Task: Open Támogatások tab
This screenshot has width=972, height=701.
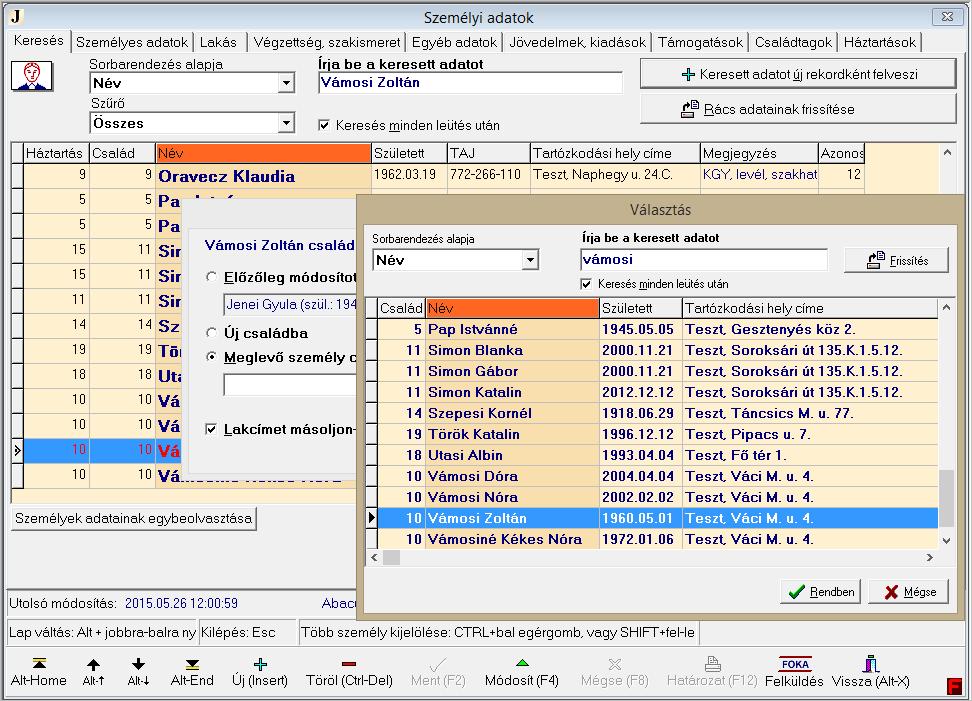Action: (x=700, y=42)
